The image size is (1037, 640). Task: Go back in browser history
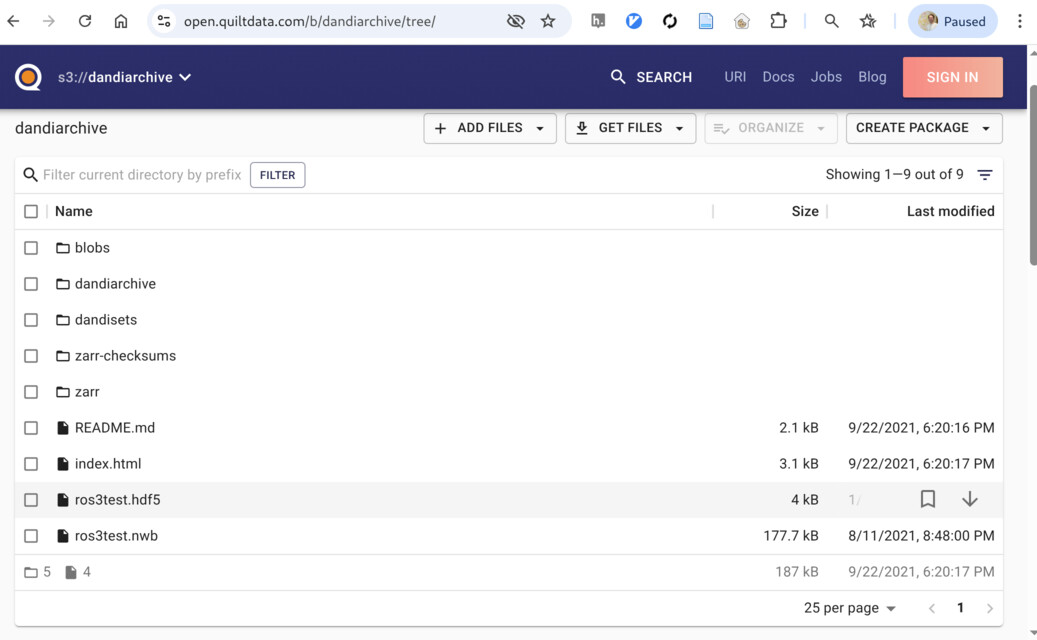tap(13, 21)
